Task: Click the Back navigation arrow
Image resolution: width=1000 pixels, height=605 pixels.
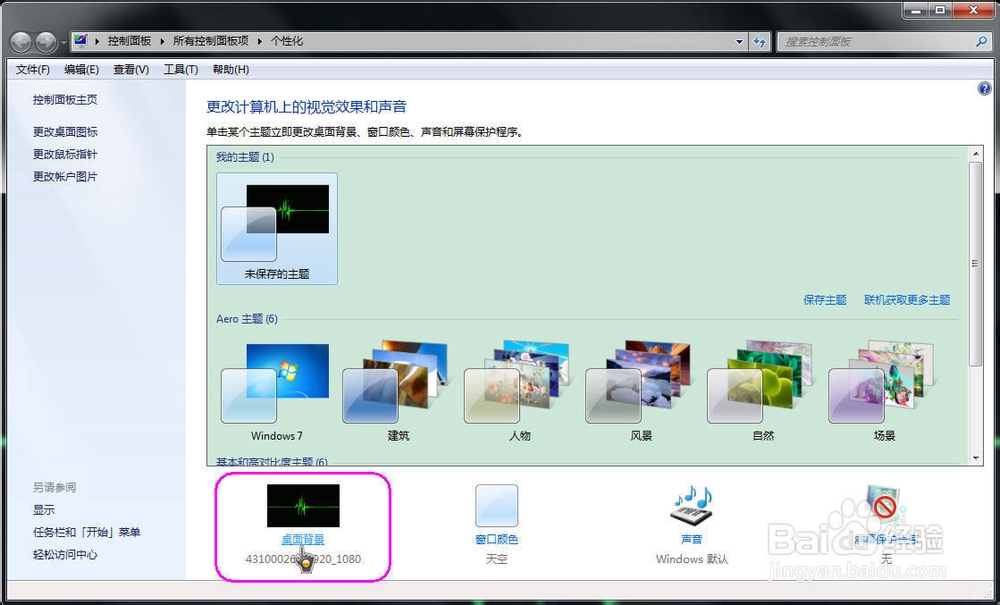Action: point(21,43)
